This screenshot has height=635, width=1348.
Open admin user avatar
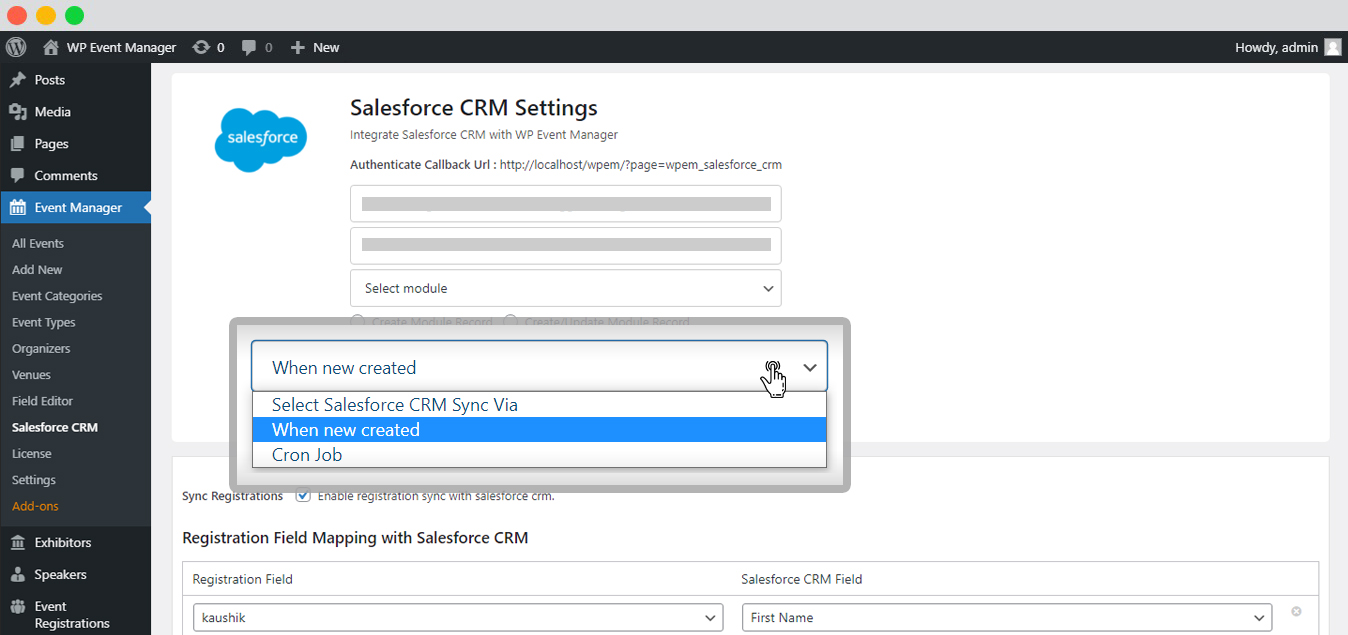click(1333, 47)
